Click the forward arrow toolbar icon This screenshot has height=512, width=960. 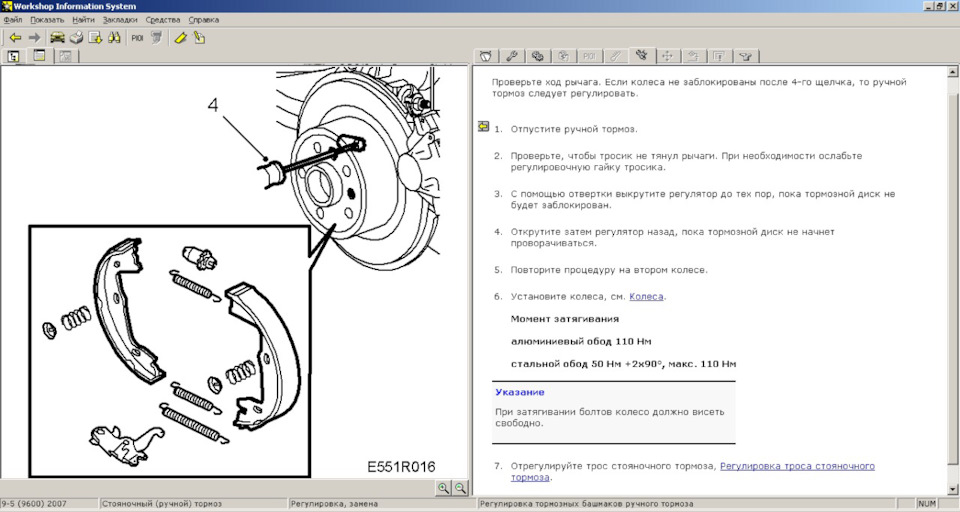[x=34, y=38]
